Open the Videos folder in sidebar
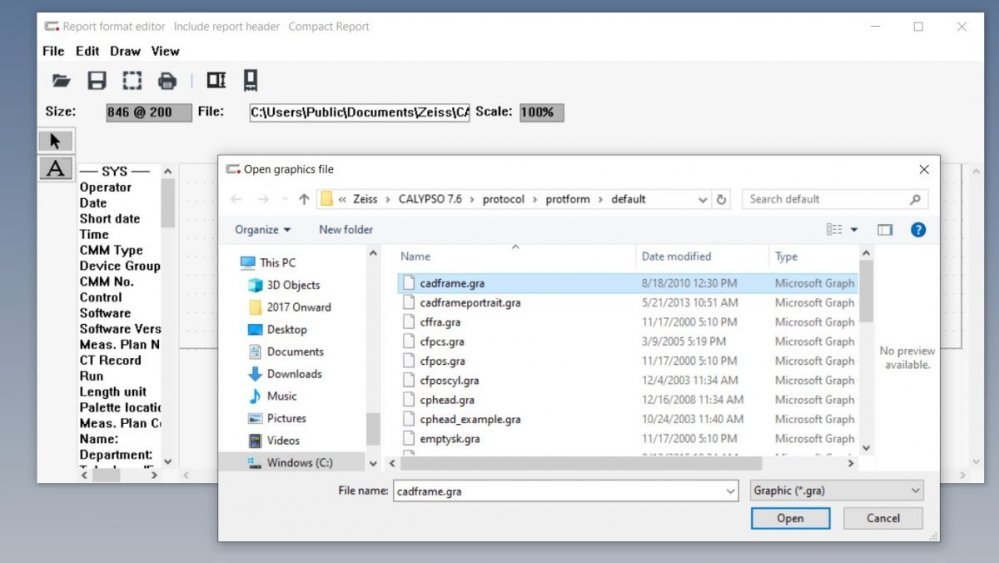Screen dimensions: 999x563 283,440
